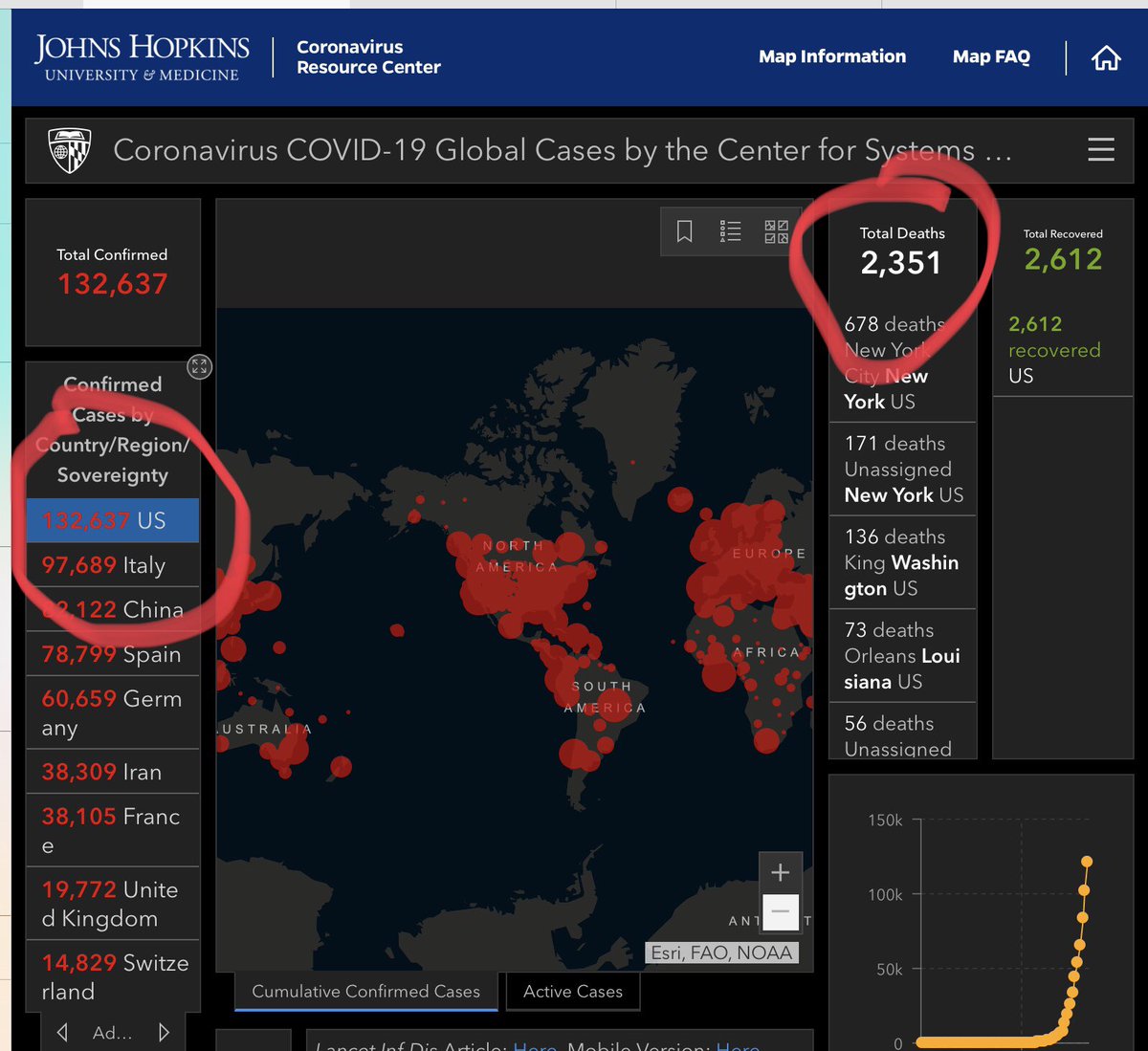Select the China row in country list
The image size is (1148, 1051).
click(113, 609)
